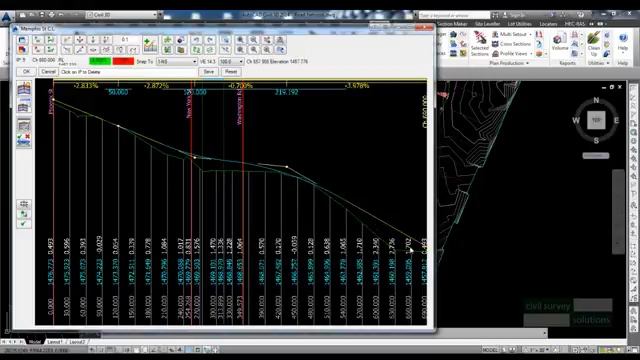Switch to the Layout1 tab
This screenshot has height=360, width=640.
click(x=54, y=342)
